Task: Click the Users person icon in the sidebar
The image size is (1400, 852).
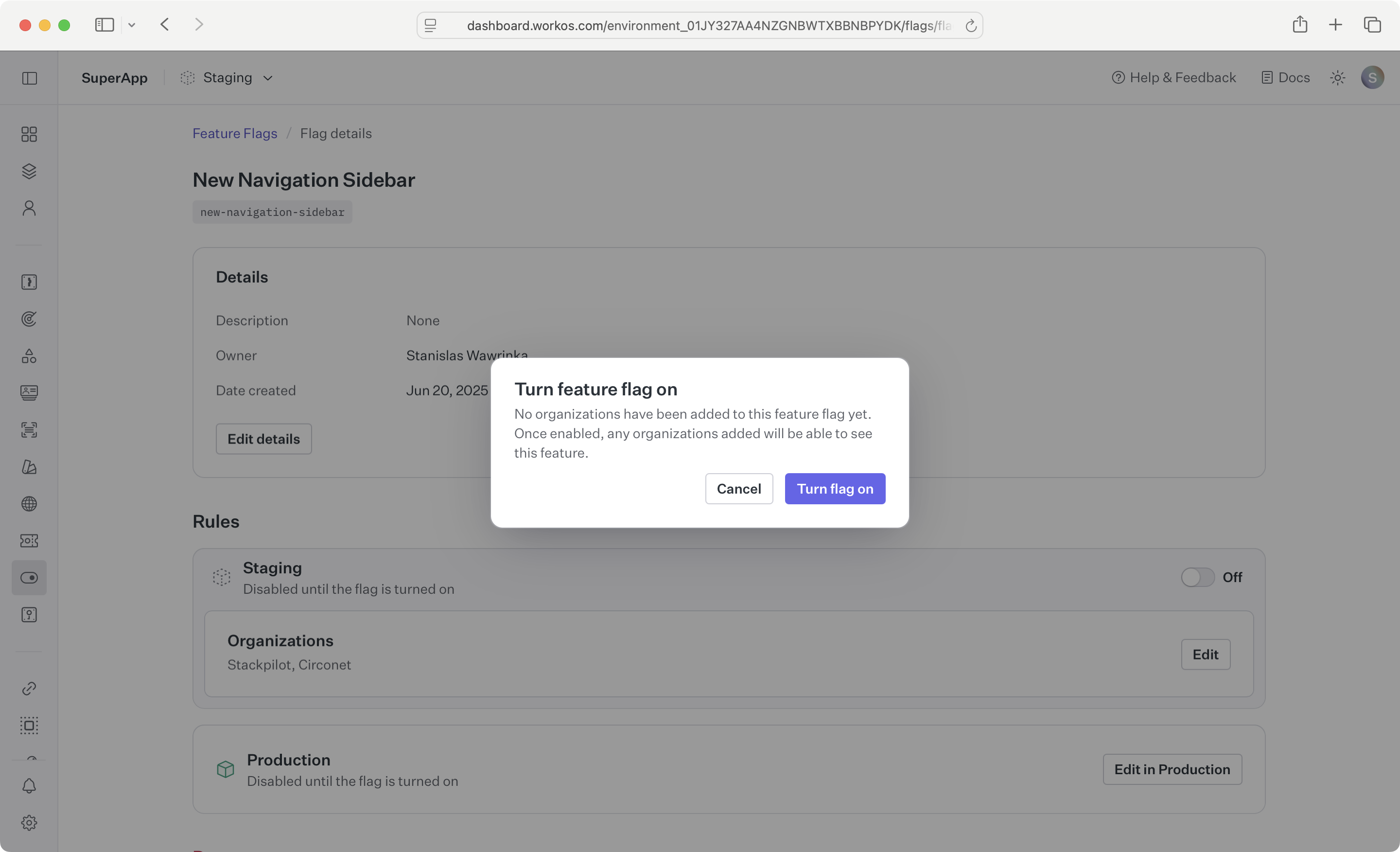Action: pyautogui.click(x=29, y=208)
